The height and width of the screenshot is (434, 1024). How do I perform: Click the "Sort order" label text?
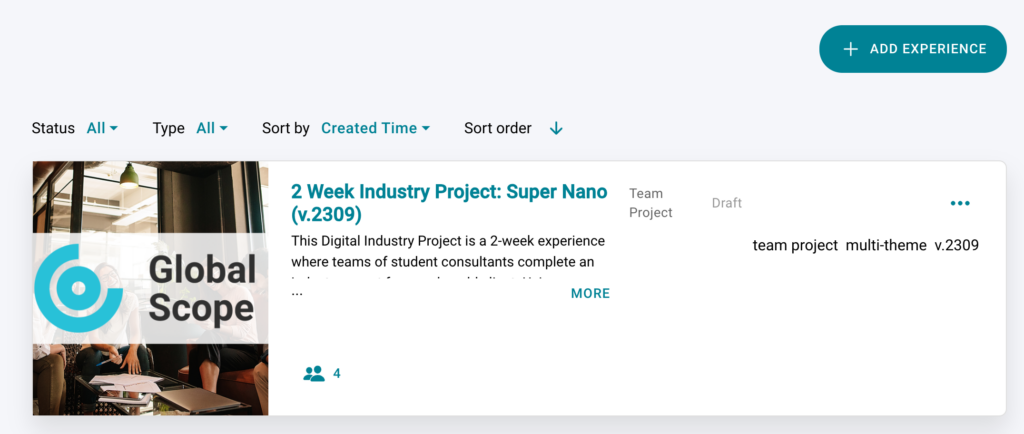pyautogui.click(x=498, y=128)
